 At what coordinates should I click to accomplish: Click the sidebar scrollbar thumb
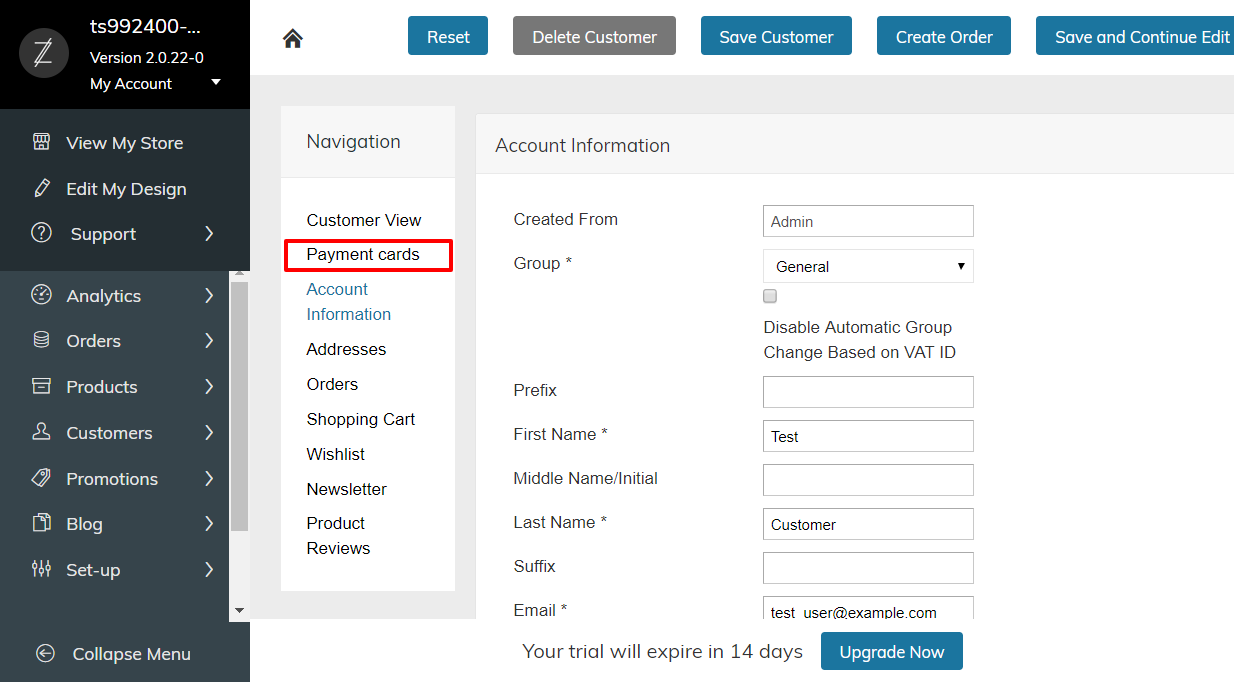click(239, 405)
